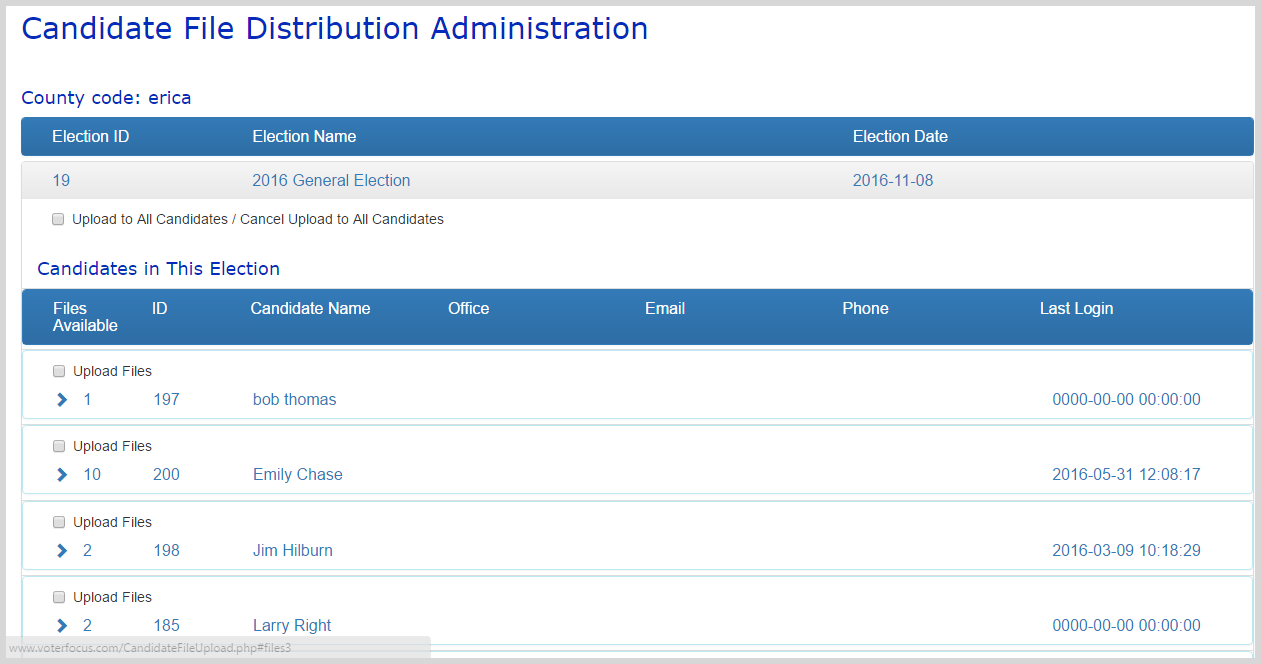Click Files Available column header

pos(85,317)
